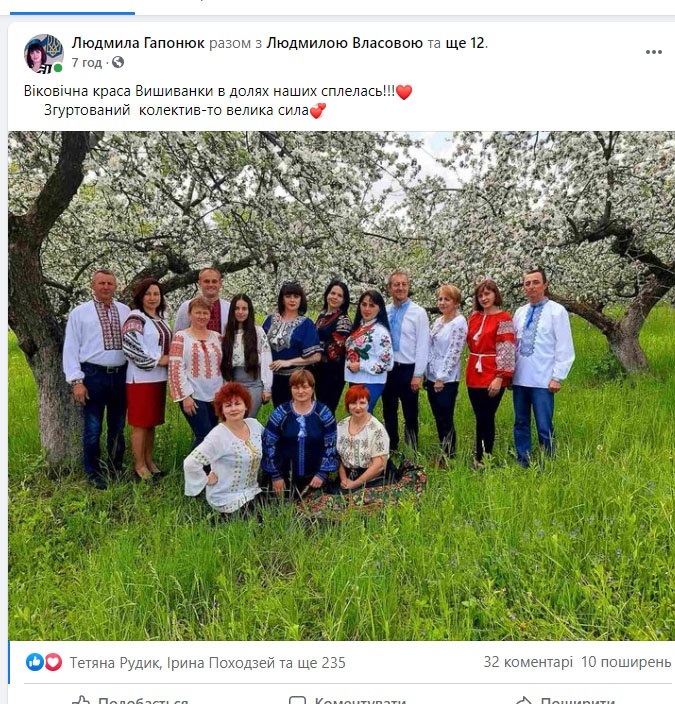Show the 32 коментарі comments

pyautogui.click(x=528, y=662)
